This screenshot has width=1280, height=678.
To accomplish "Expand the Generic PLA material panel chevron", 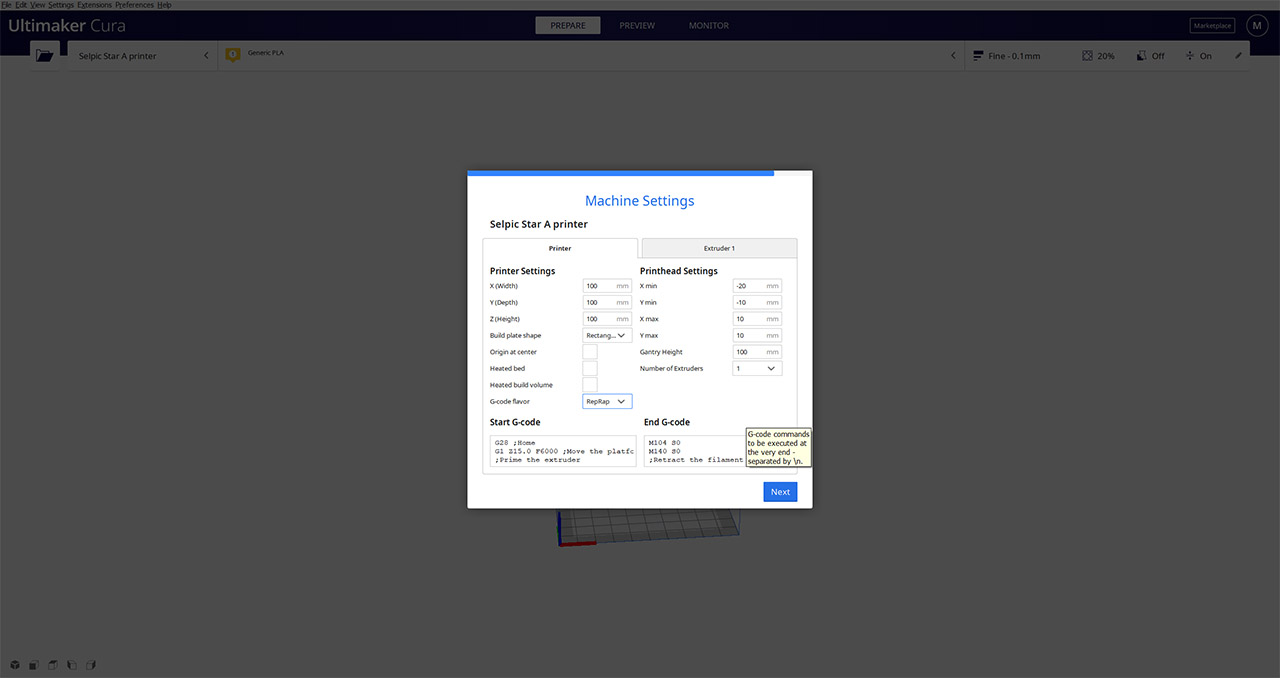I will click(x=953, y=56).
